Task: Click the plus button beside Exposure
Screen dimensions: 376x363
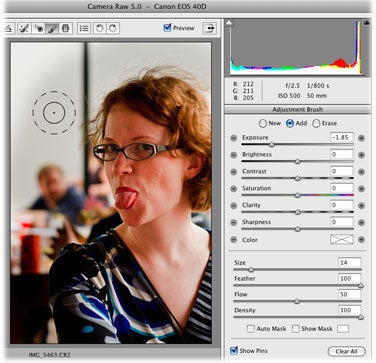Action: pos(361,138)
